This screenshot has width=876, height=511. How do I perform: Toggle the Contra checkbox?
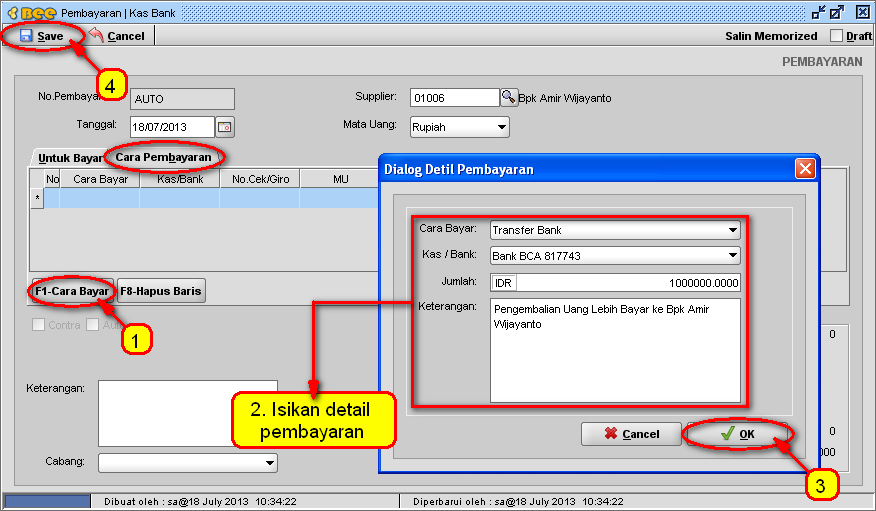tap(39, 325)
